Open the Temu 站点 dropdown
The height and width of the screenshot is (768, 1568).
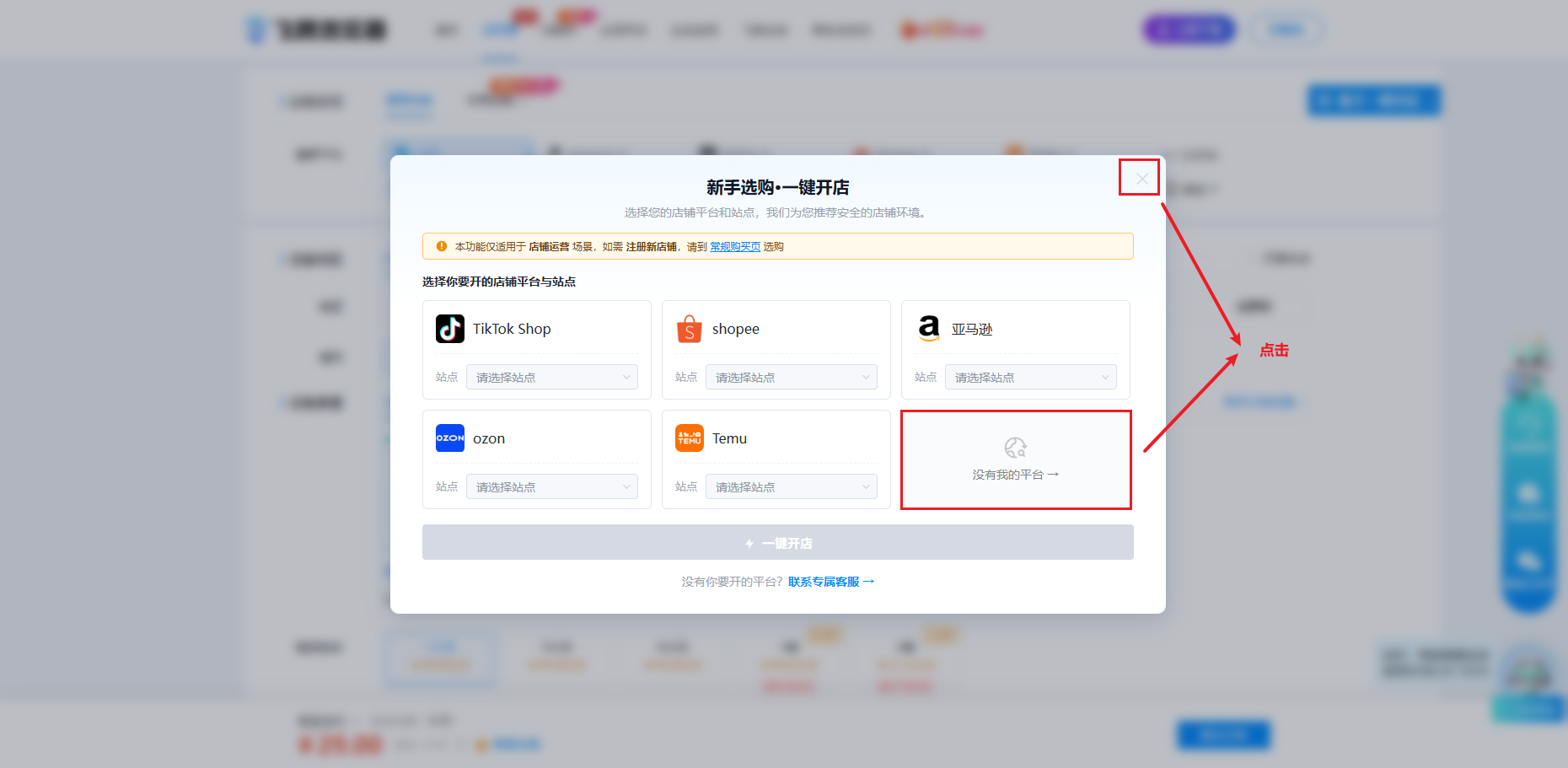click(x=792, y=486)
